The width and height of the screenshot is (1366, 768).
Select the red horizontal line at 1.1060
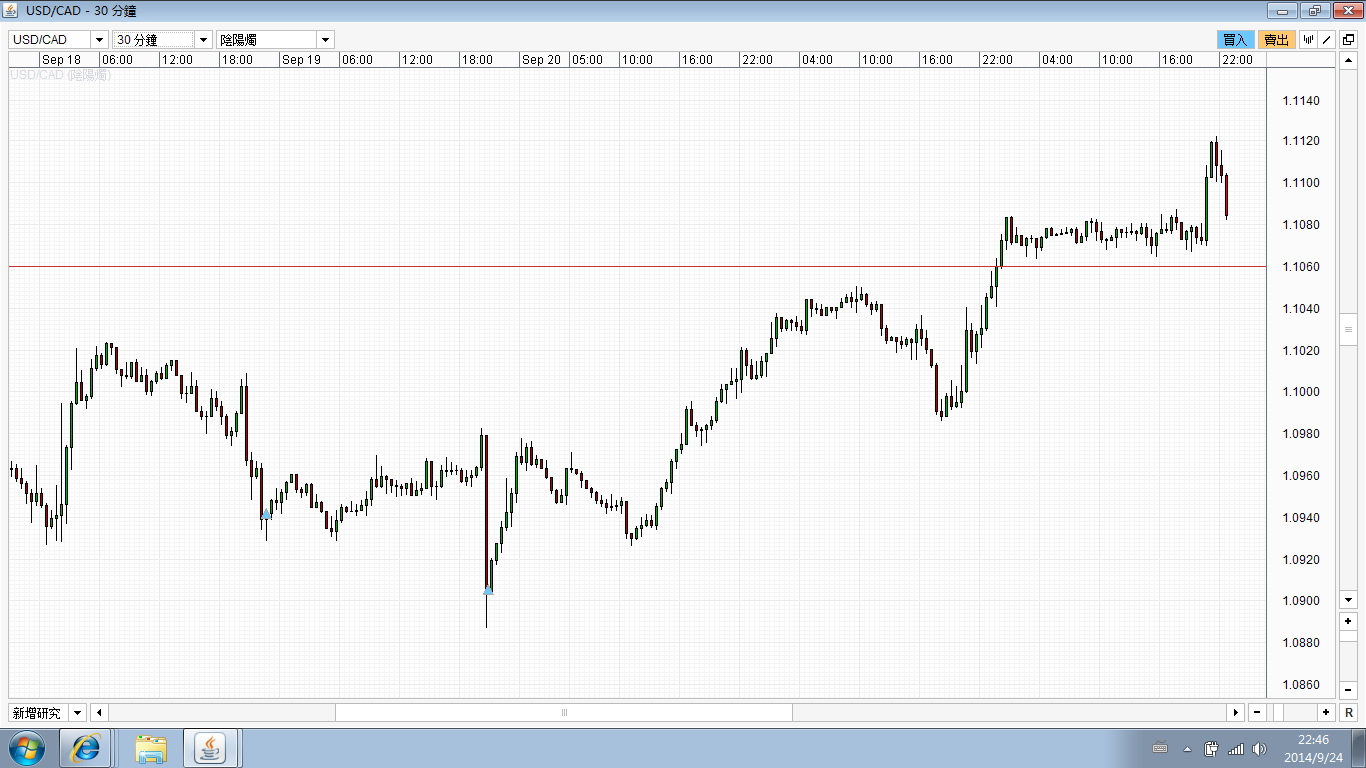coord(637,266)
